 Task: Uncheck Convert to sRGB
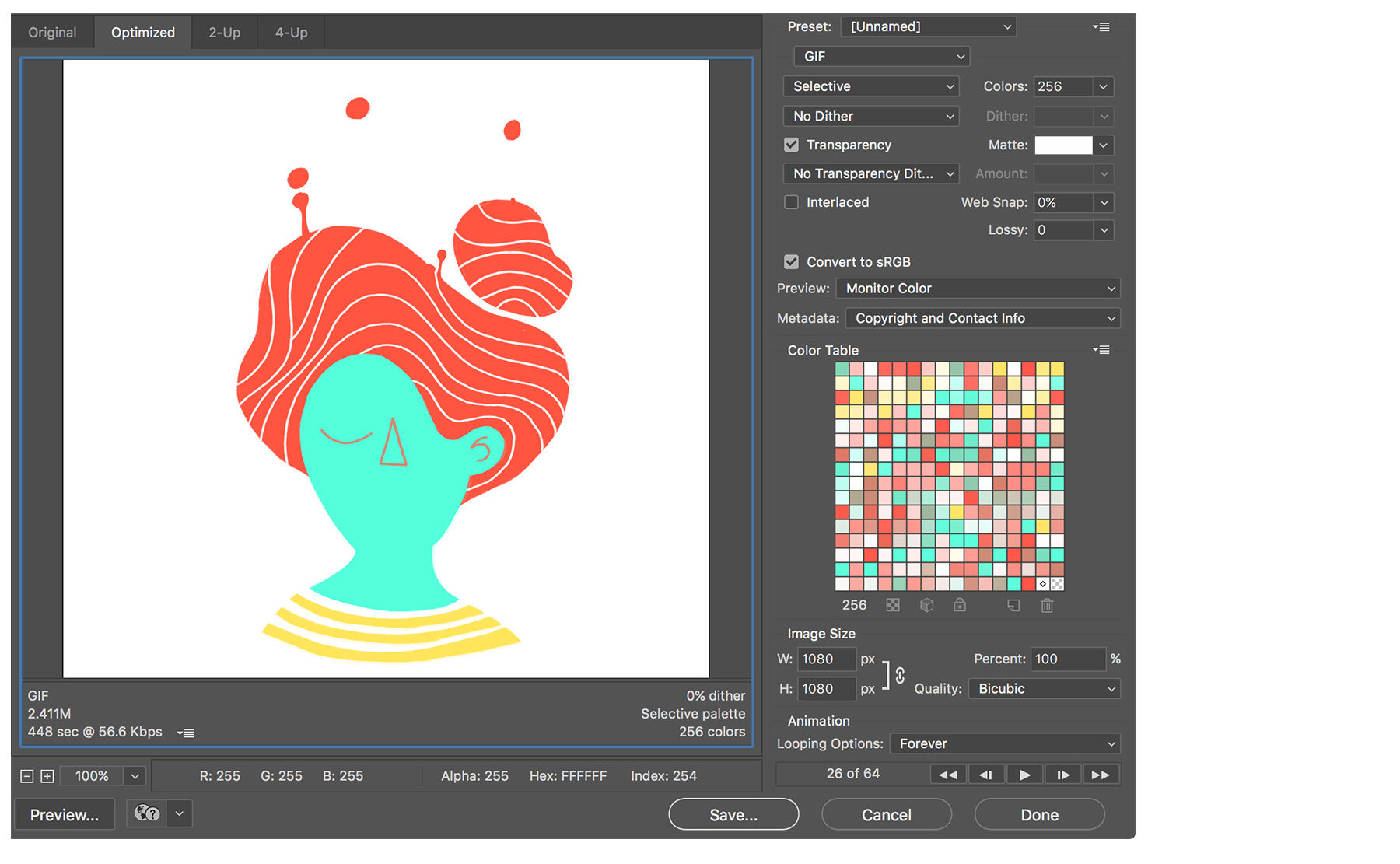[791, 261]
